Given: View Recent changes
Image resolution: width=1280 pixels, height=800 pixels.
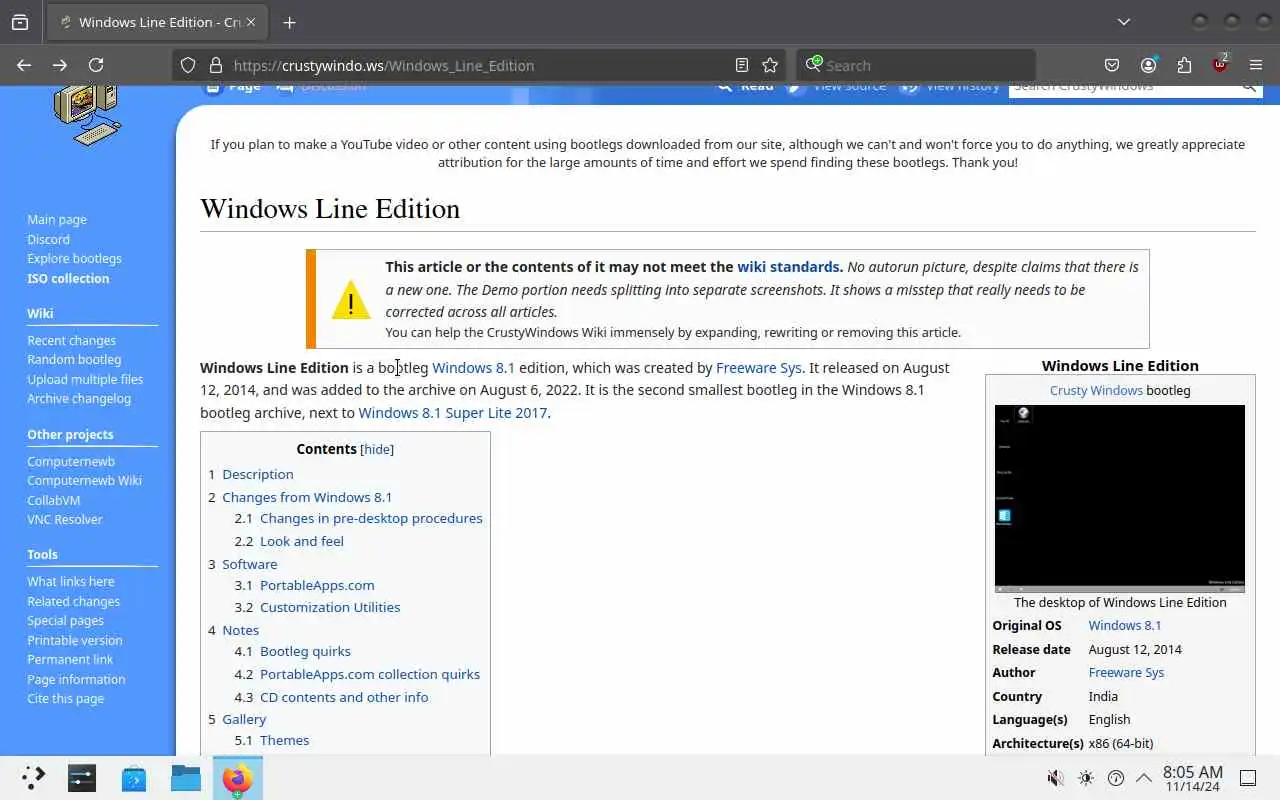Looking at the screenshot, I should click(71, 341).
